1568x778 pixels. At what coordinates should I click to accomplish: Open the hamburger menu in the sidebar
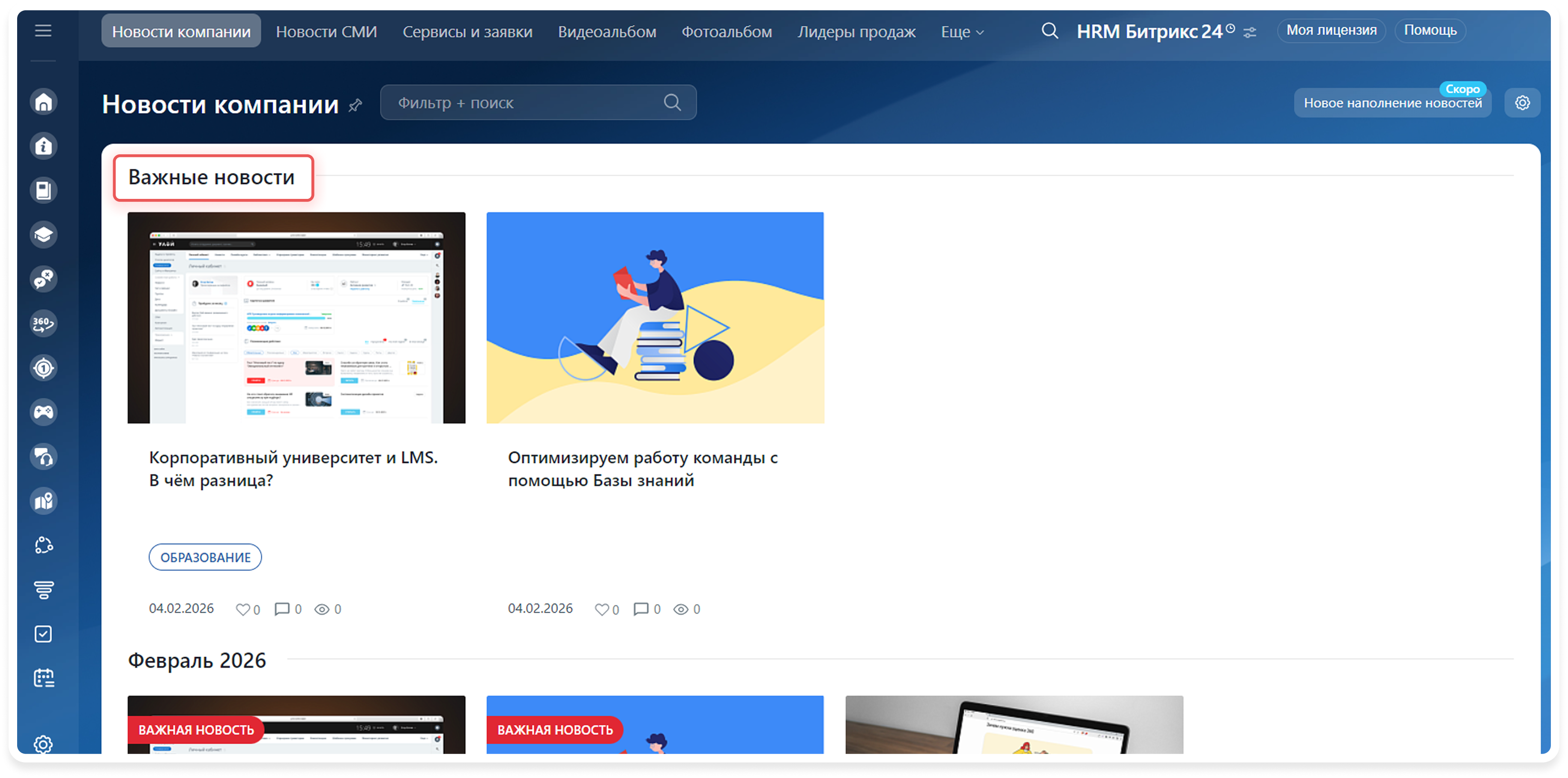[x=42, y=30]
